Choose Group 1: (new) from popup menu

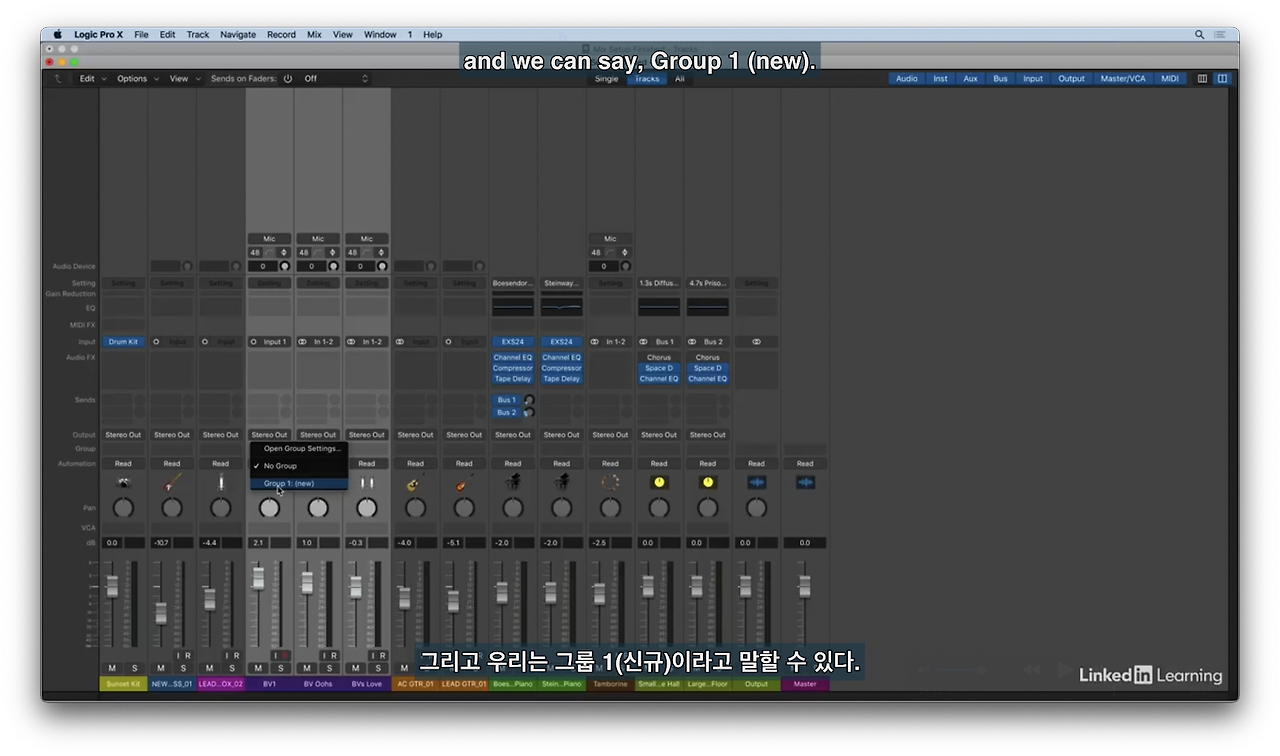(x=299, y=484)
